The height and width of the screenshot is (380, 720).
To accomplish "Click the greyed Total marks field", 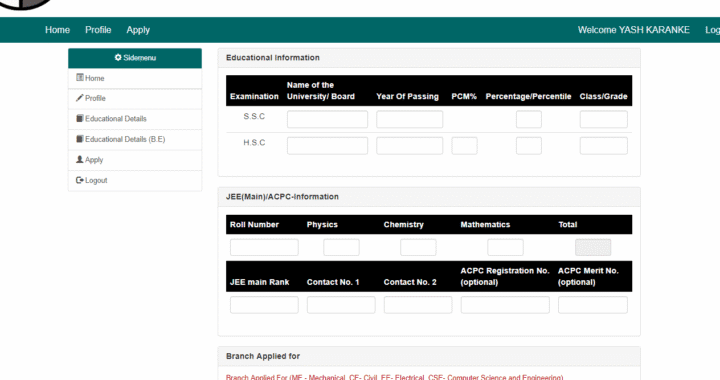I will pyautogui.click(x=593, y=247).
